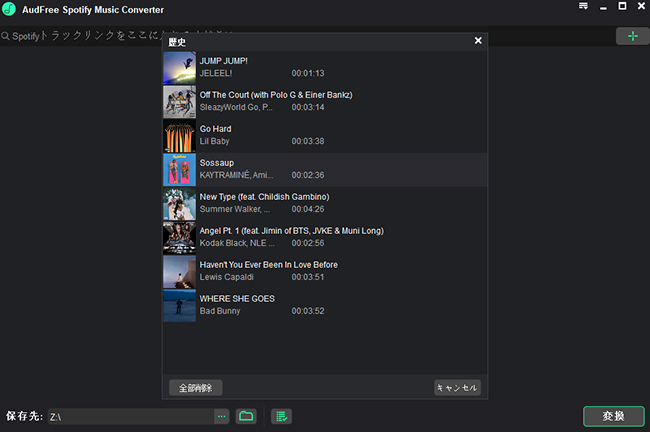Open the output folder icon

[x=246, y=416]
